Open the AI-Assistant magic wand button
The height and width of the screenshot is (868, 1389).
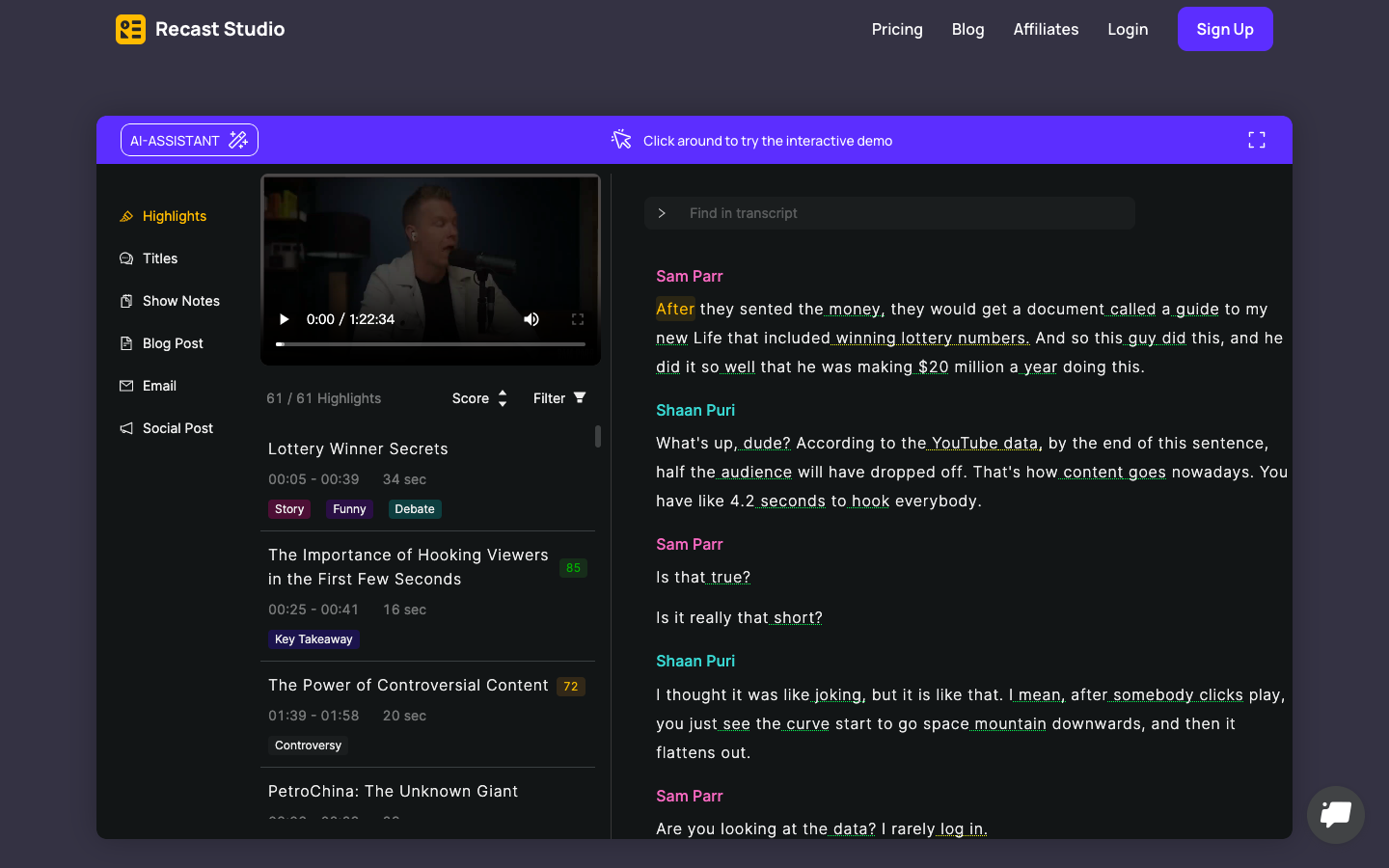click(x=189, y=141)
